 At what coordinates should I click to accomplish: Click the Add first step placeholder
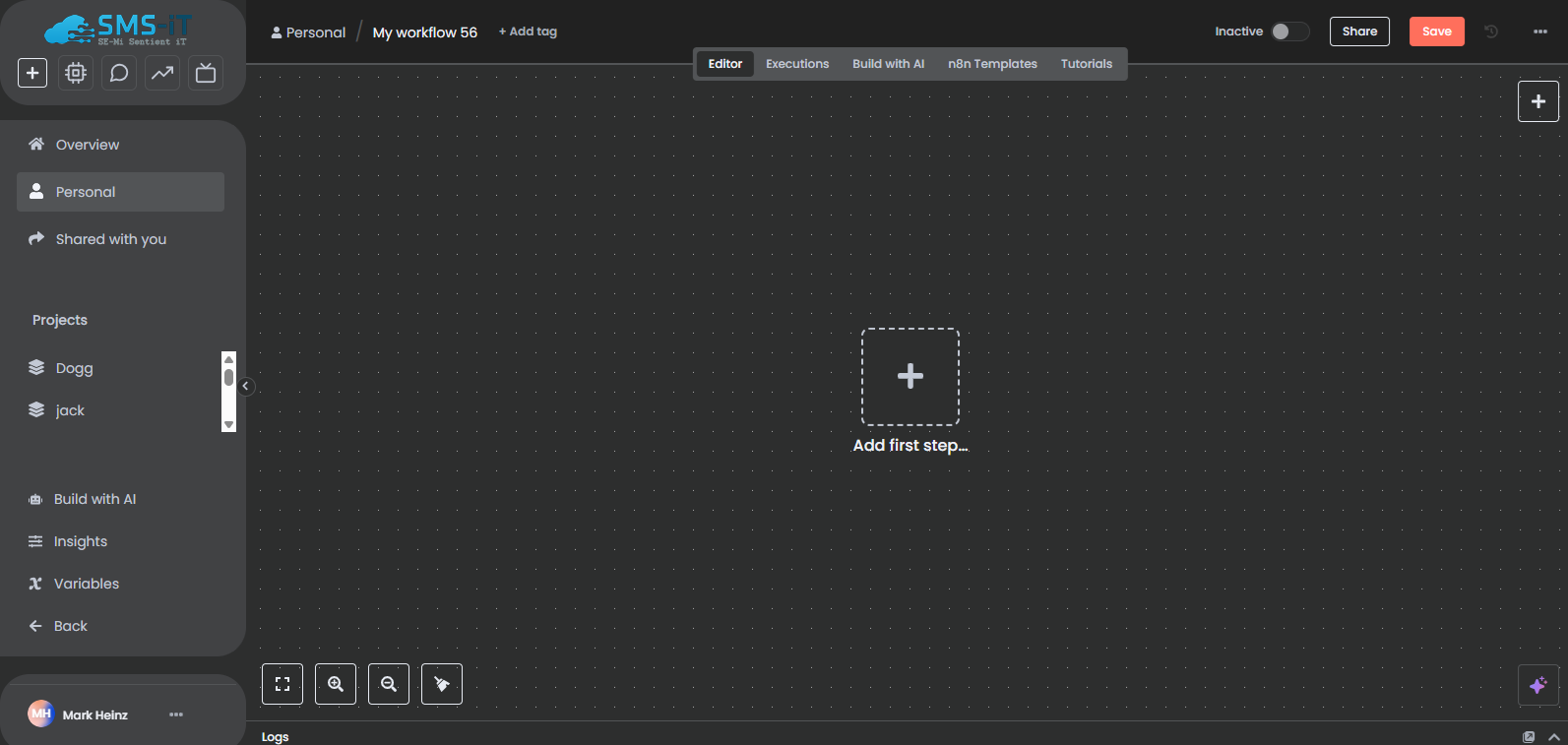click(910, 377)
